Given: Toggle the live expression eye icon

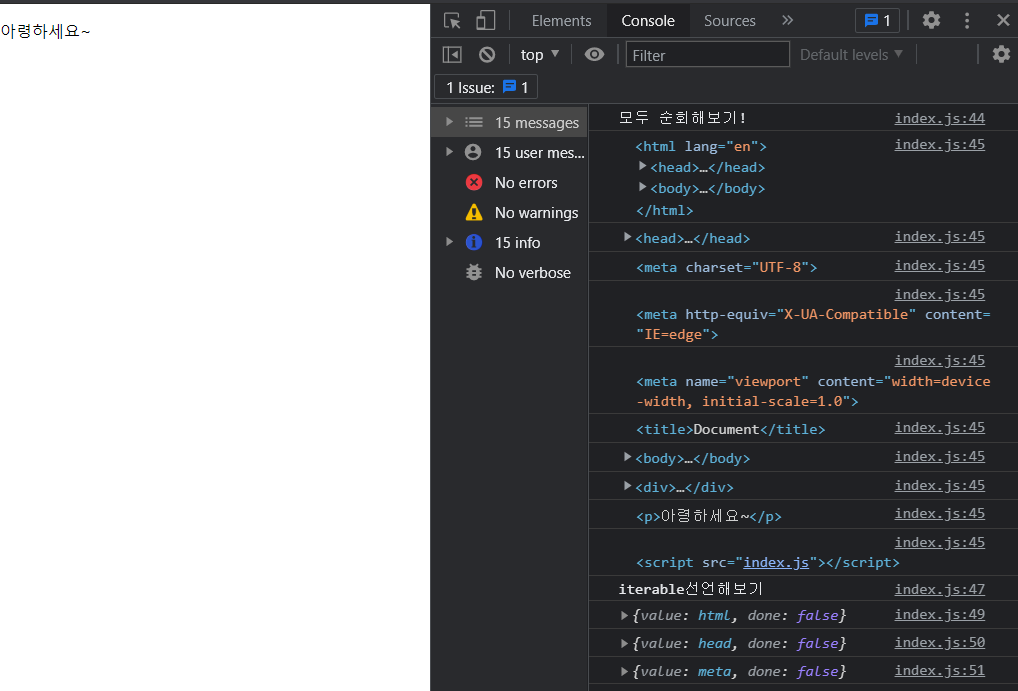Looking at the screenshot, I should click(594, 54).
